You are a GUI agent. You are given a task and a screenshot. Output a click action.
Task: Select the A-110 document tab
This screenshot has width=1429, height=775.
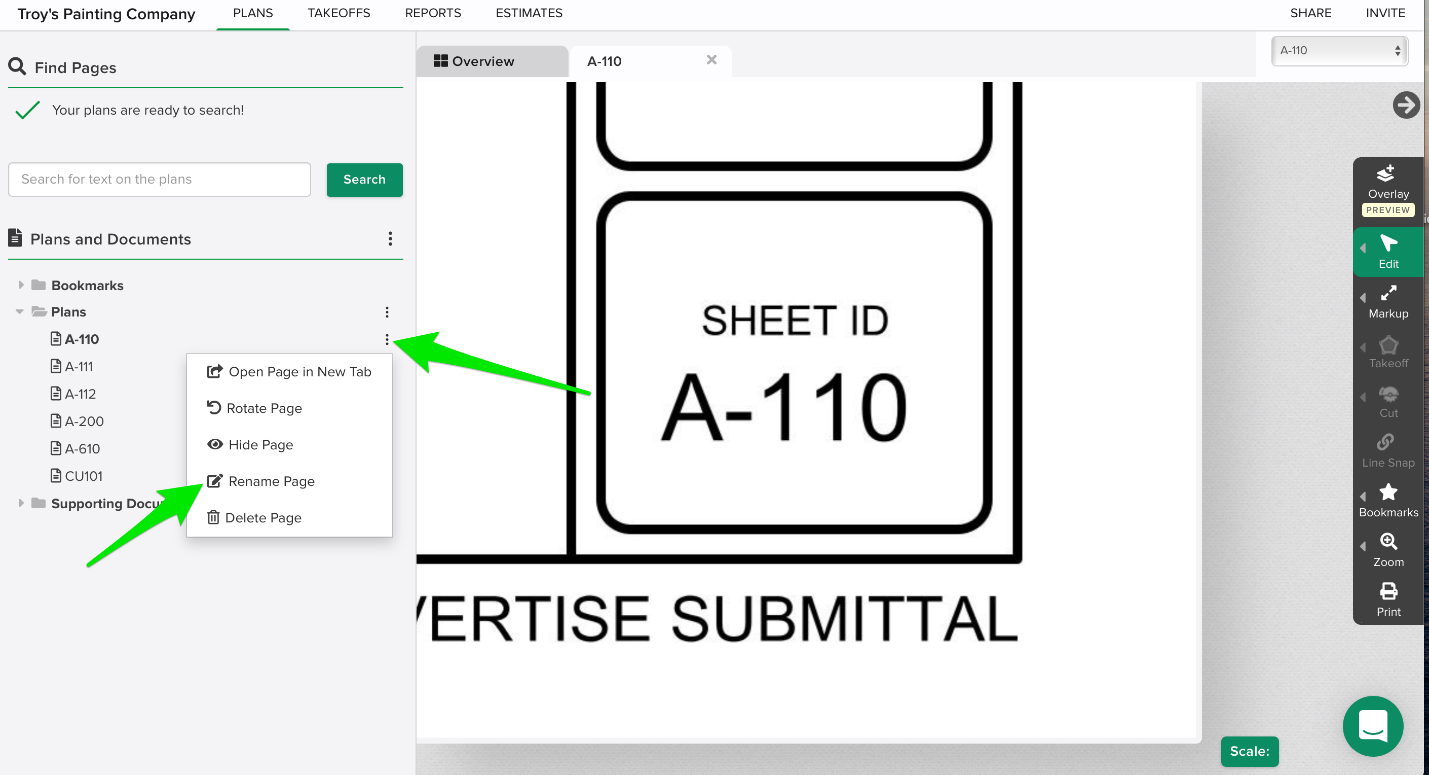click(x=604, y=61)
